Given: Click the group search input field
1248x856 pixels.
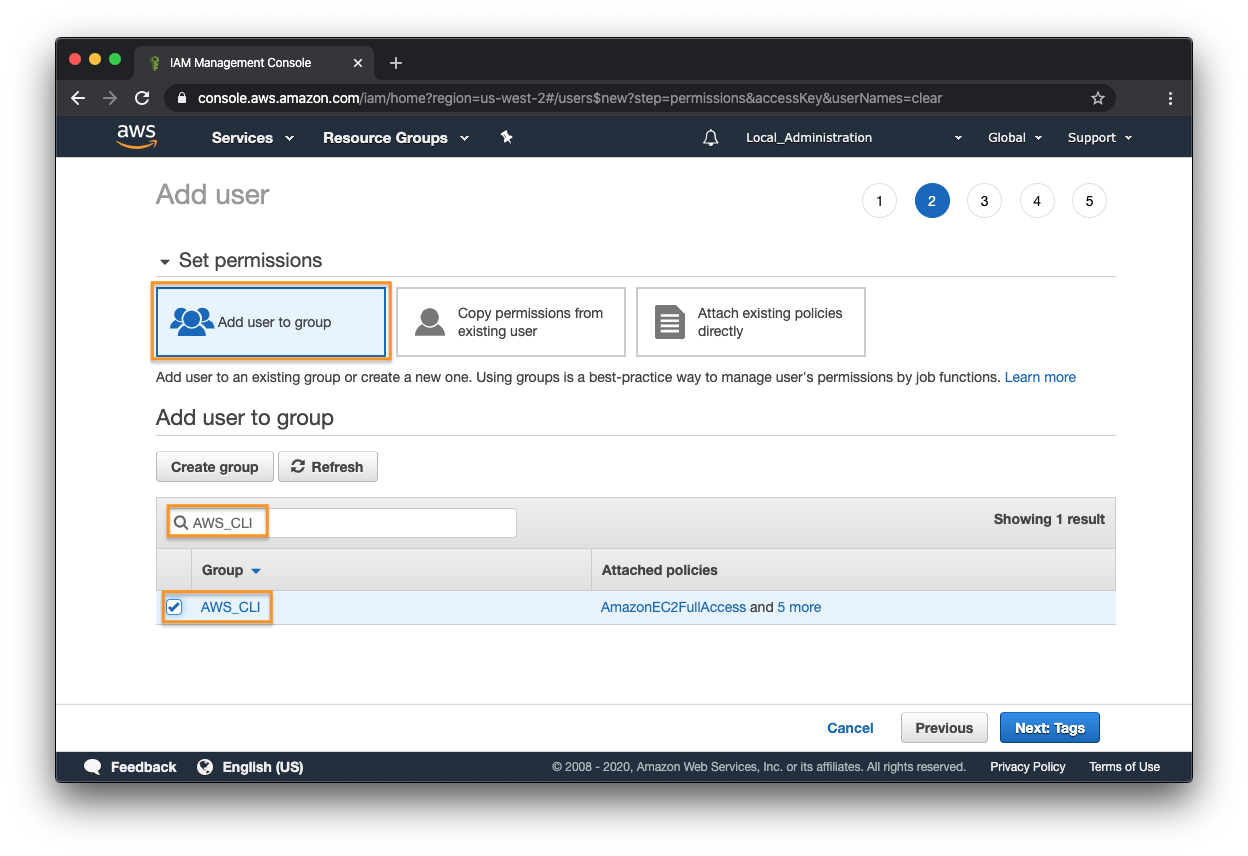Looking at the screenshot, I should (342, 522).
